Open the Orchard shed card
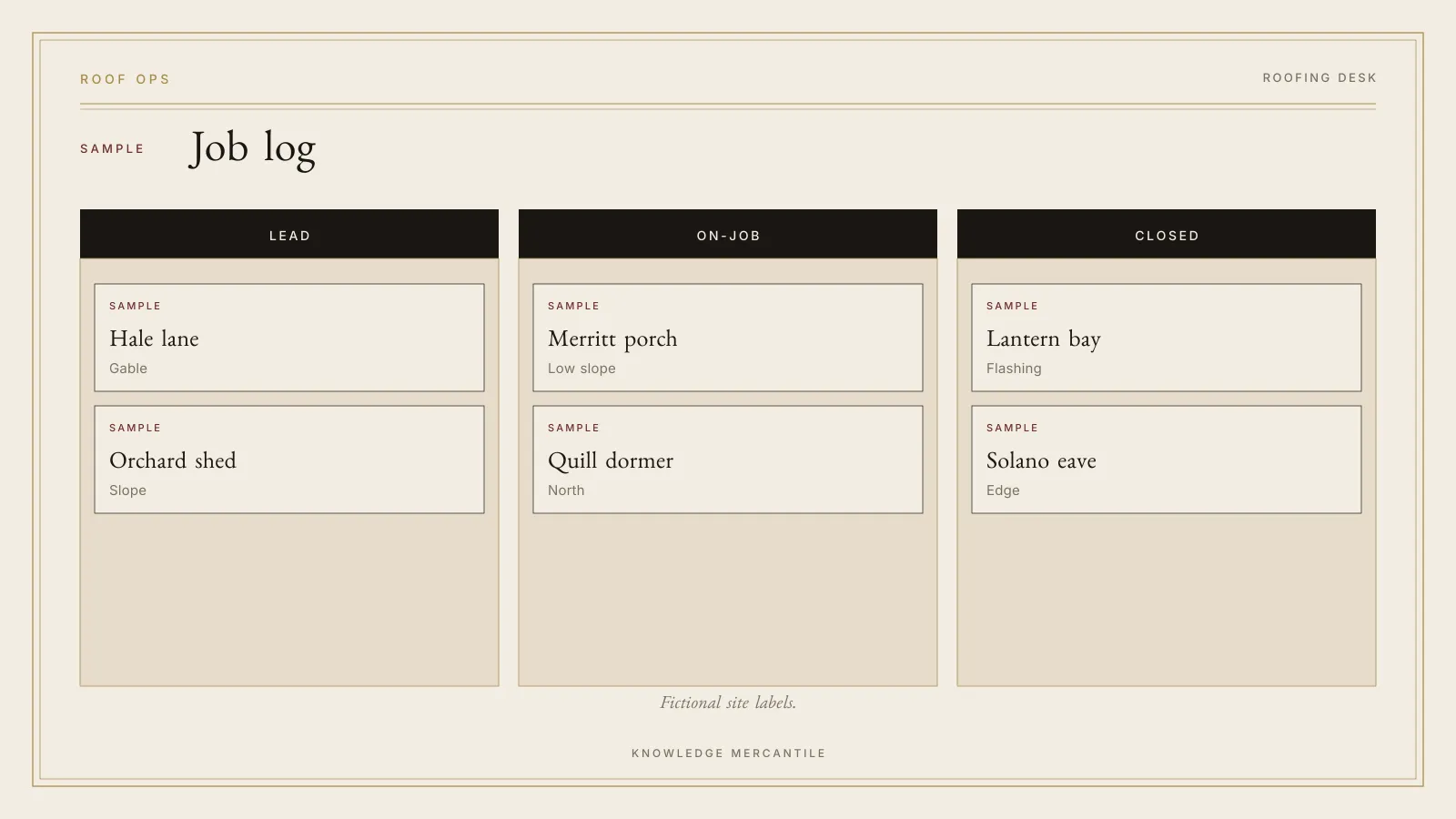The height and width of the screenshot is (819, 1456). 289,460
